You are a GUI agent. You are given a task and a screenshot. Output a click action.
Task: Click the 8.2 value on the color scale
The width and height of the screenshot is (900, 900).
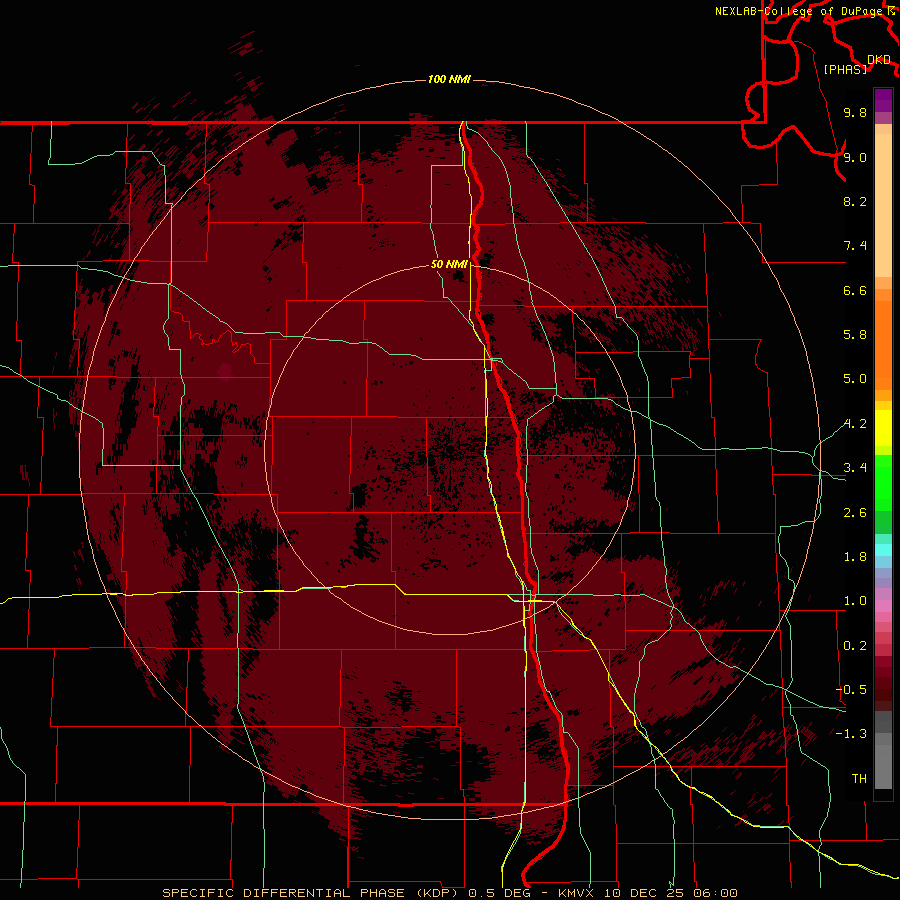click(x=855, y=201)
